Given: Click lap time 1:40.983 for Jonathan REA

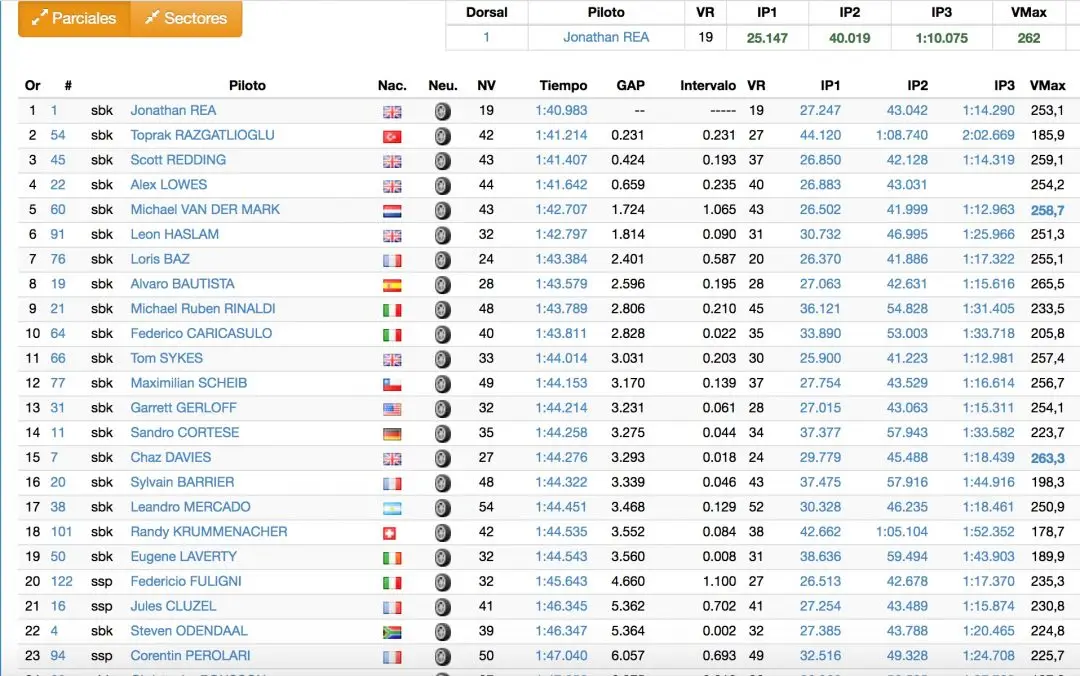Looking at the screenshot, I should click(561, 110).
